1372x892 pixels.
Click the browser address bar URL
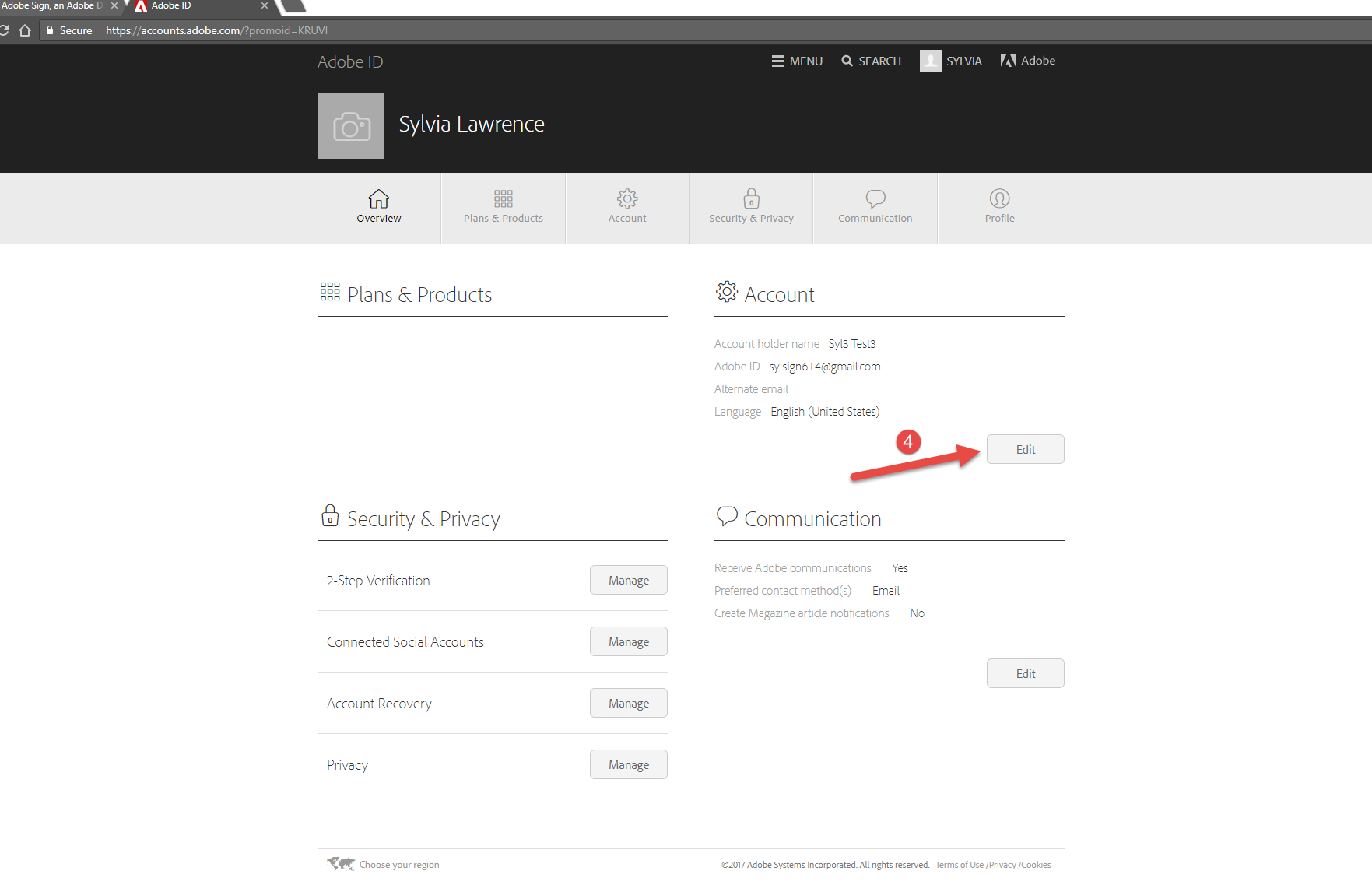(216, 30)
